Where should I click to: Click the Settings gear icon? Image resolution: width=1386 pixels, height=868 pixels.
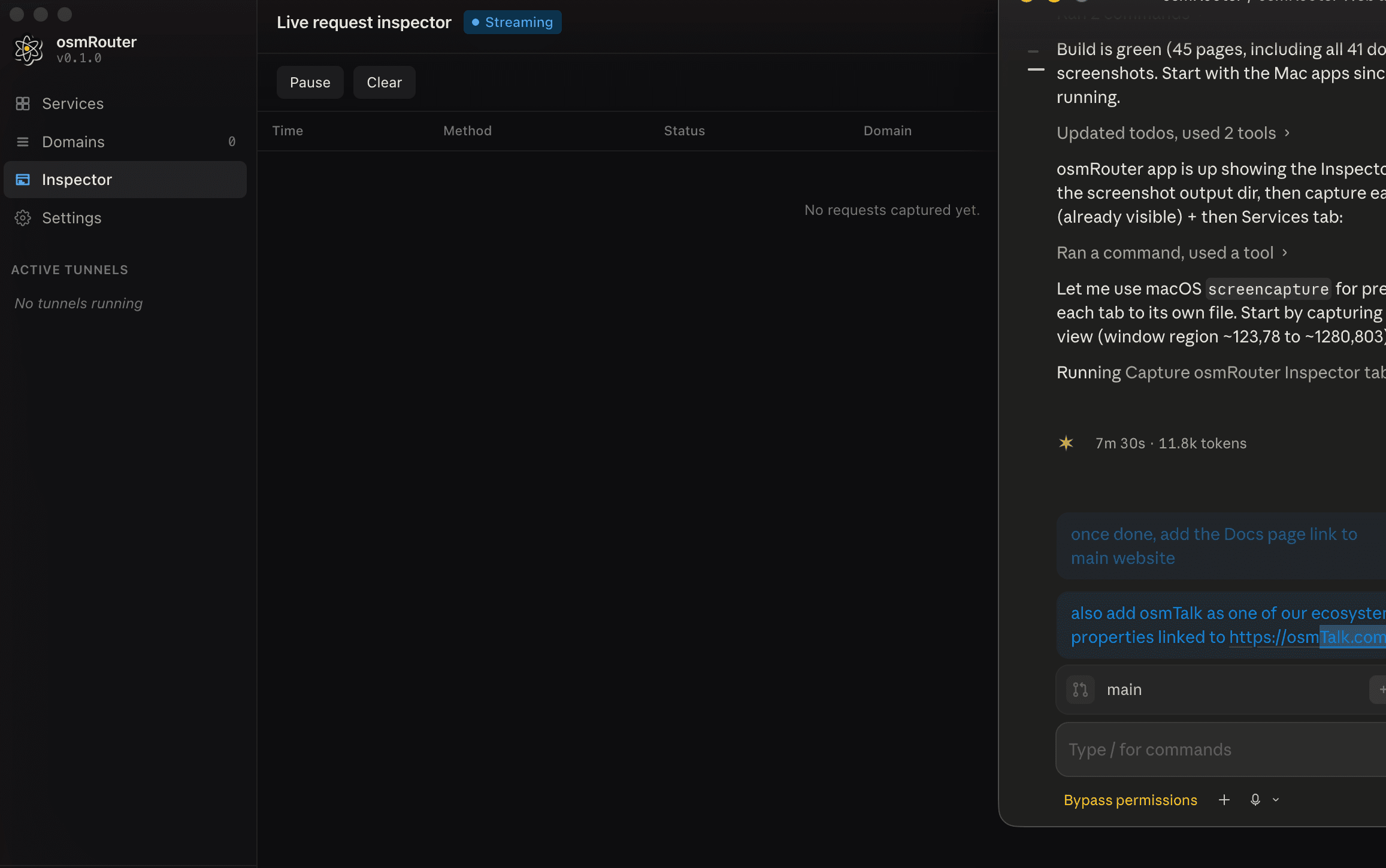click(23, 218)
